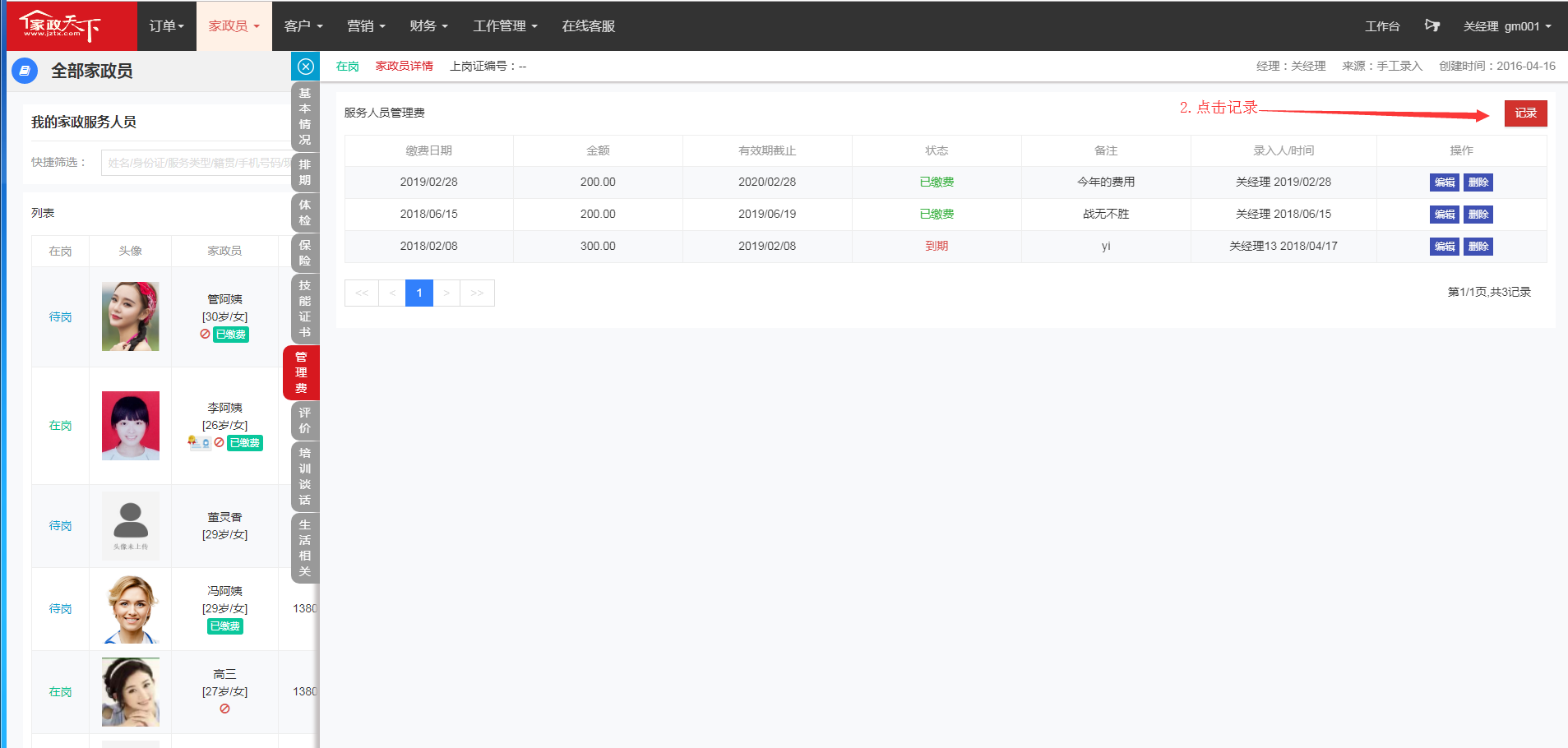Expand the 客户 dropdown menu
Viewport: 1568px width, 748px height.
pos(303,26)
